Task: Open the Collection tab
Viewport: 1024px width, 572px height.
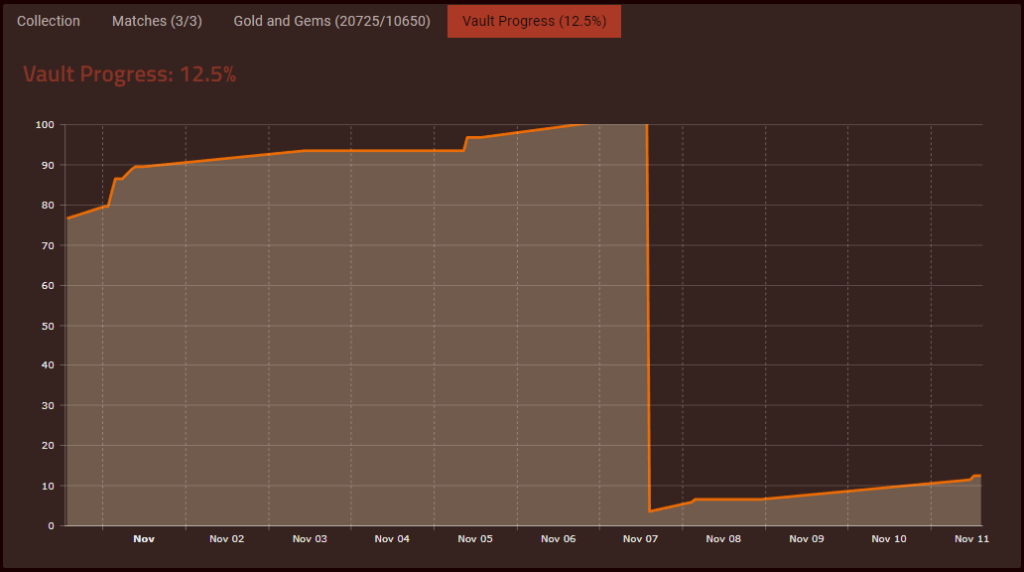Action: 48,21
